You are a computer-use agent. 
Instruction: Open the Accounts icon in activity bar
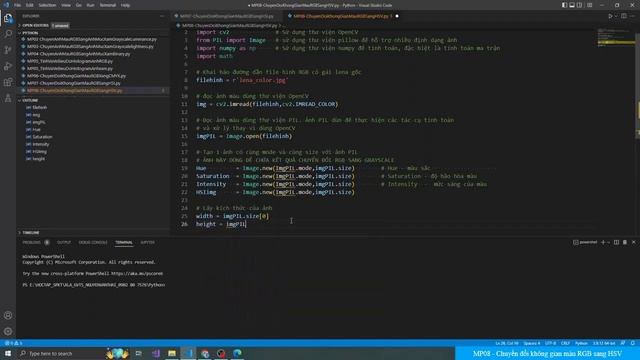coord(8,315)
